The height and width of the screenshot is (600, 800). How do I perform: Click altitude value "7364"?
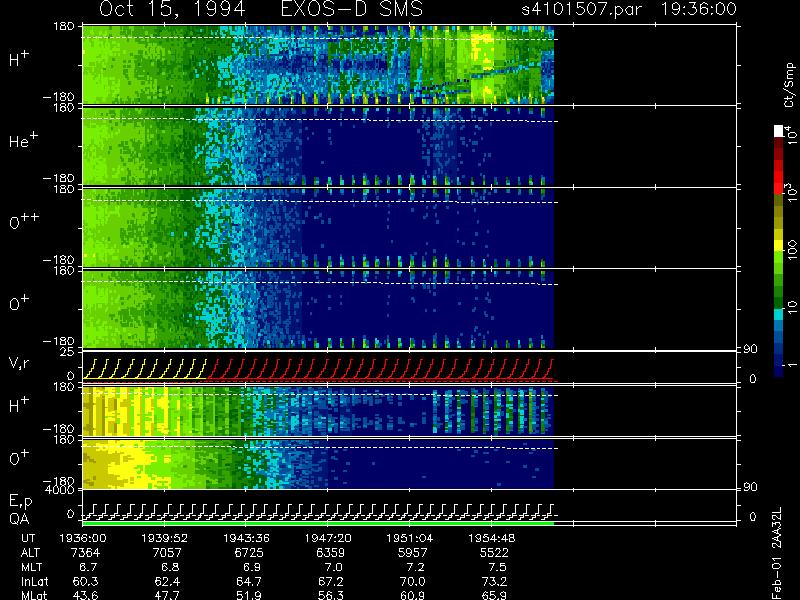pos(86,553)
